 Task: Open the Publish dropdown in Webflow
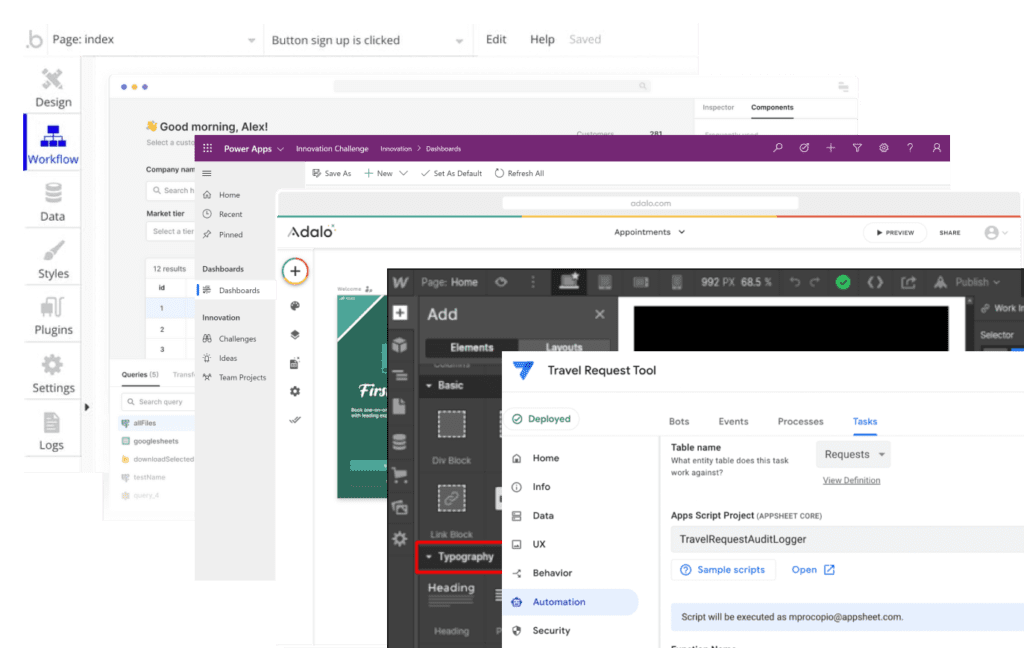(978, 282)
